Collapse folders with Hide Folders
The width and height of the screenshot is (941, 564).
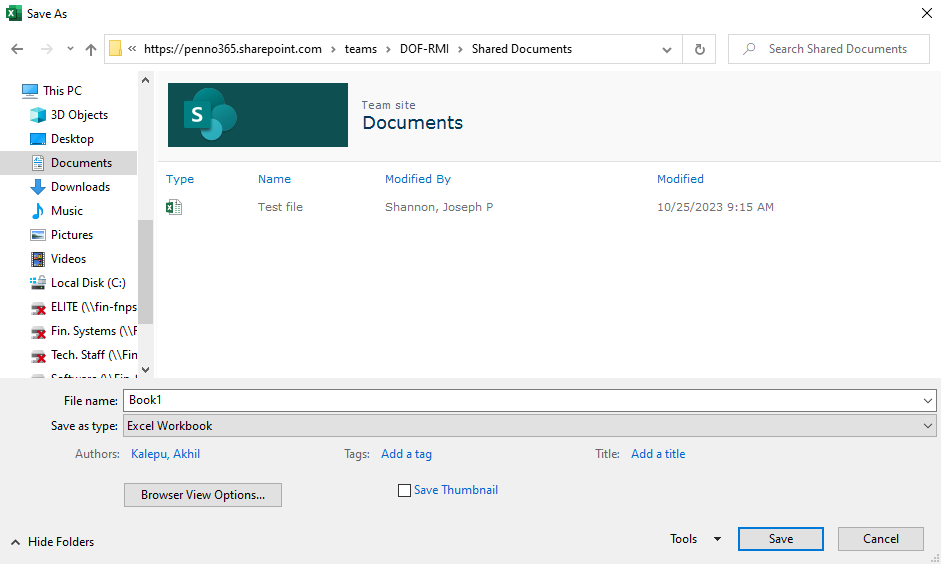(53, 542)
